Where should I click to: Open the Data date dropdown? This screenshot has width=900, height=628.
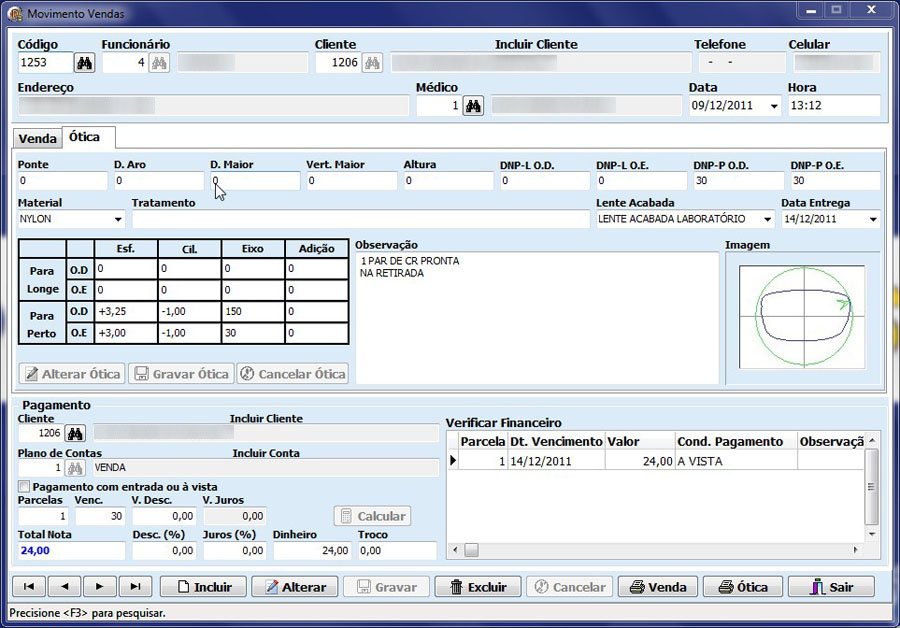774,106
